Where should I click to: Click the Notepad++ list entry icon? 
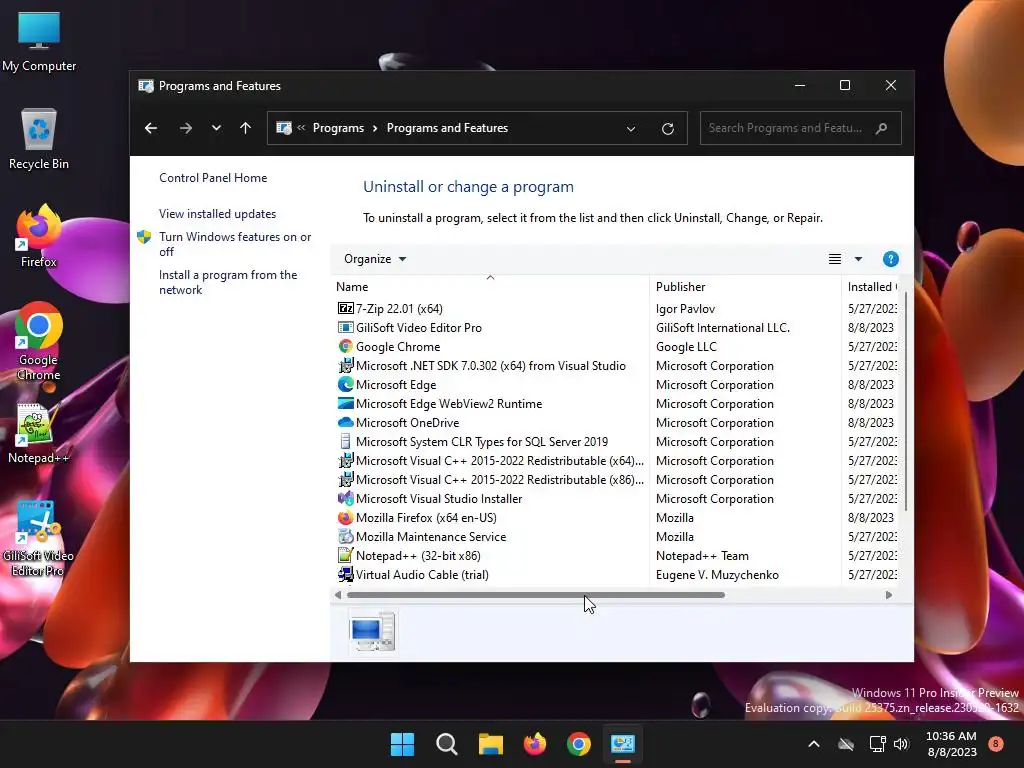345,555
